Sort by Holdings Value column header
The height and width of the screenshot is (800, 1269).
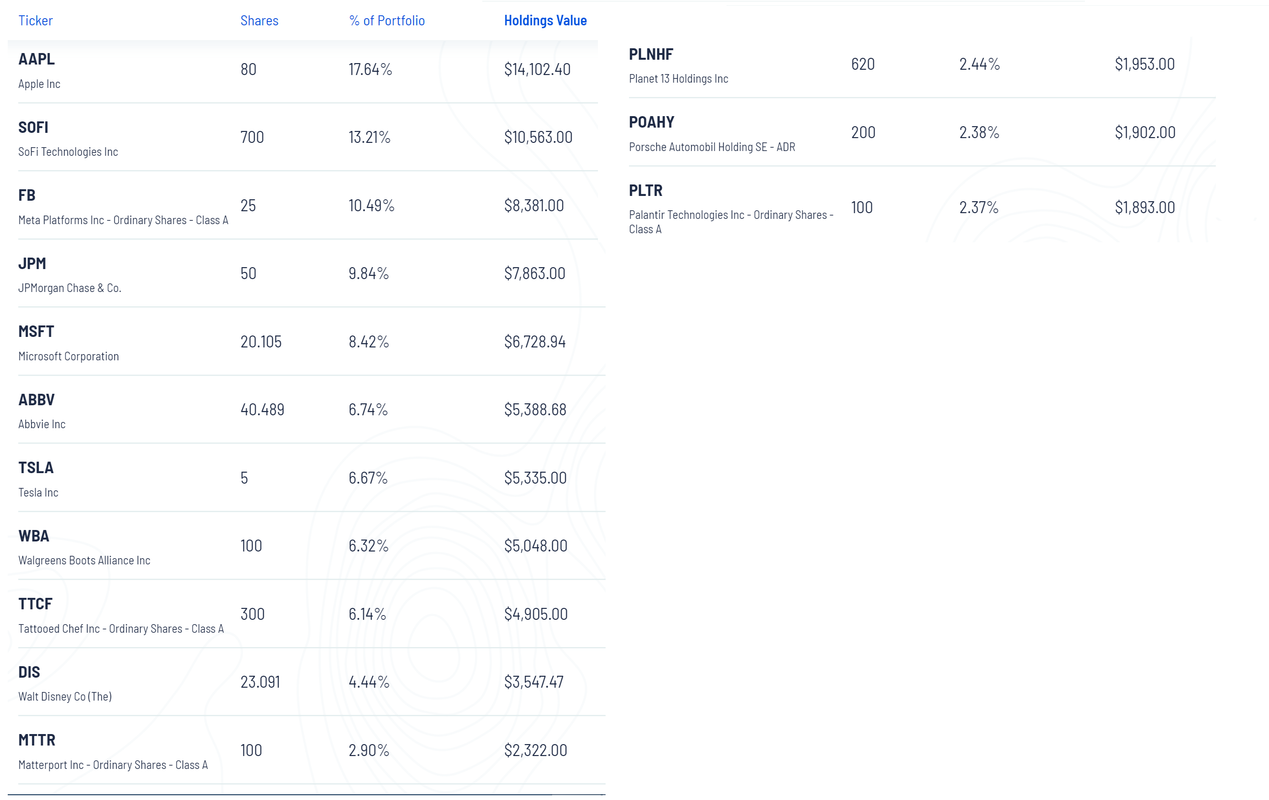[545, 20]
